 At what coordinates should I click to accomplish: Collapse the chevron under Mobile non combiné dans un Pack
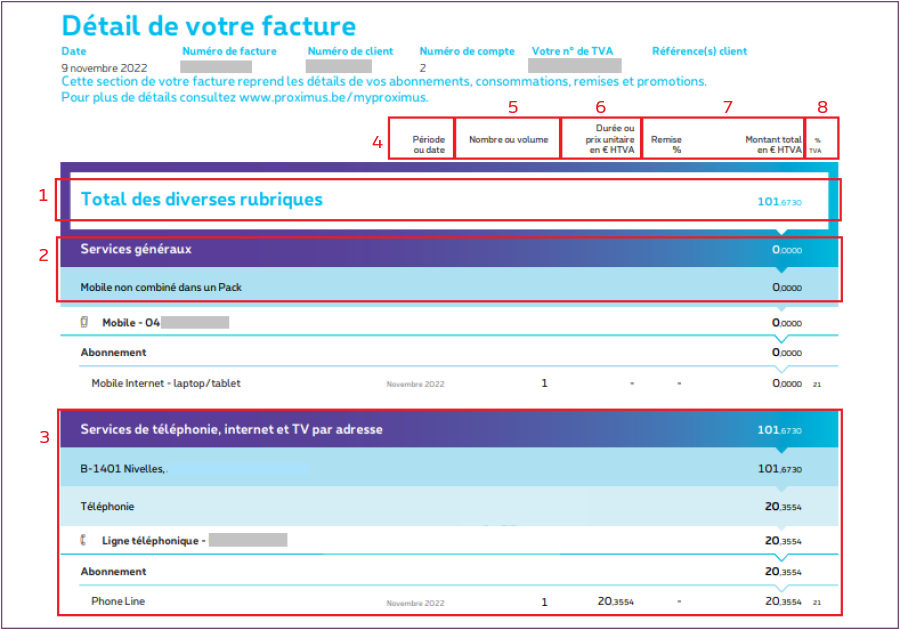coord(781,306)
